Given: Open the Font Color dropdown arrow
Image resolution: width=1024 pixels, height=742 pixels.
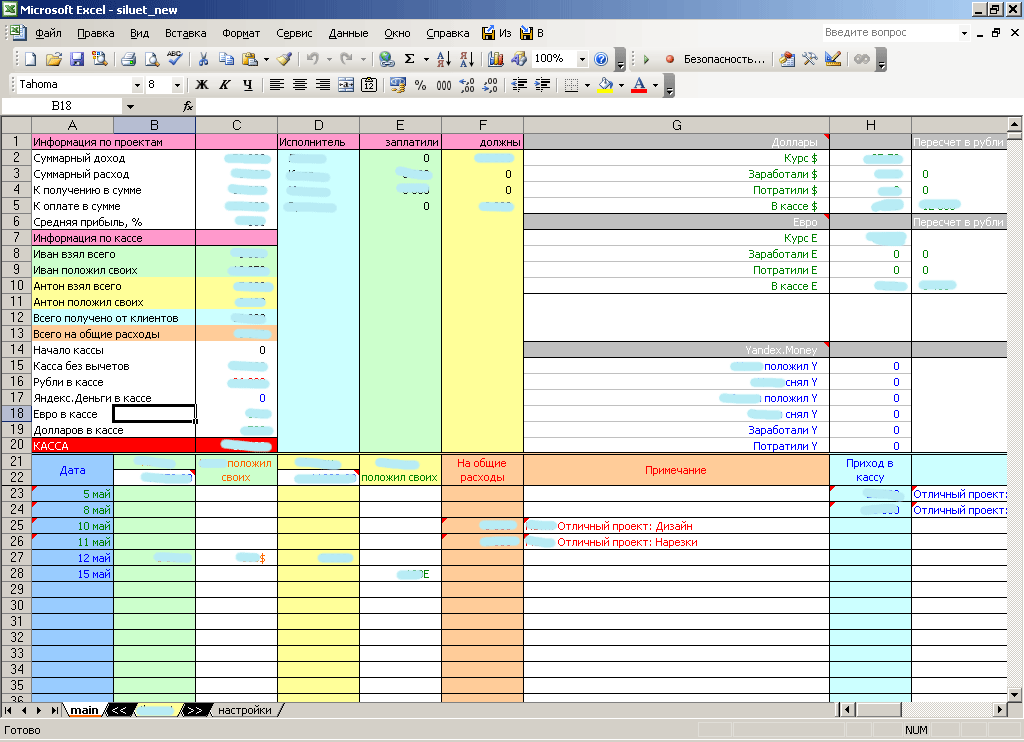Looking at the screenshot, I should click(x=655, y=85).
